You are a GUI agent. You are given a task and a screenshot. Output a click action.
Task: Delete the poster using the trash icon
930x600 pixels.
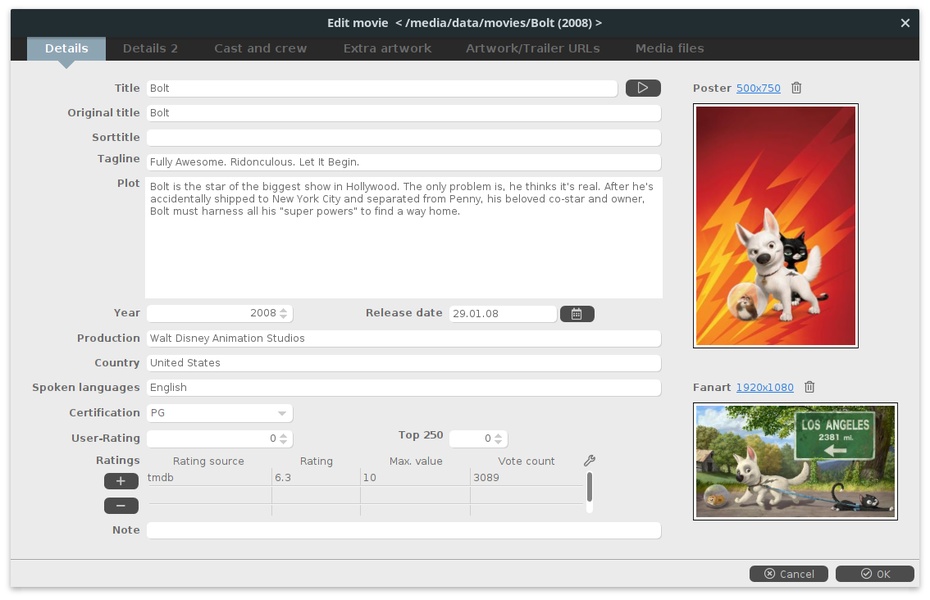pyautogui.click(x=796, y=88)
